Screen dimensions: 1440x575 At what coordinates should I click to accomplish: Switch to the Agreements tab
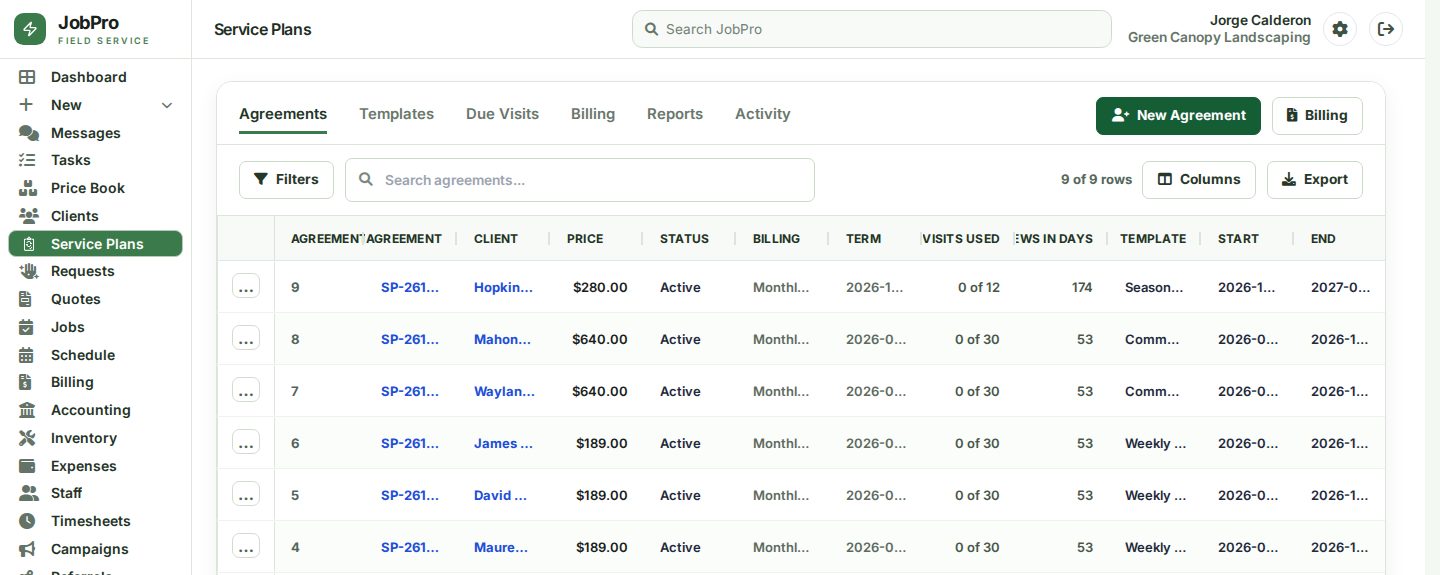(283, 114)
